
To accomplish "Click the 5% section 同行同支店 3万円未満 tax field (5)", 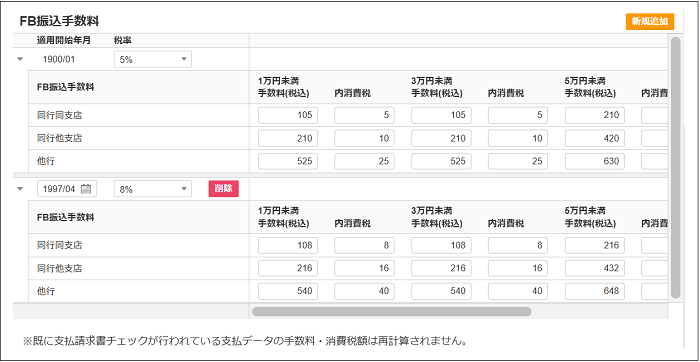I will (518, 115).
